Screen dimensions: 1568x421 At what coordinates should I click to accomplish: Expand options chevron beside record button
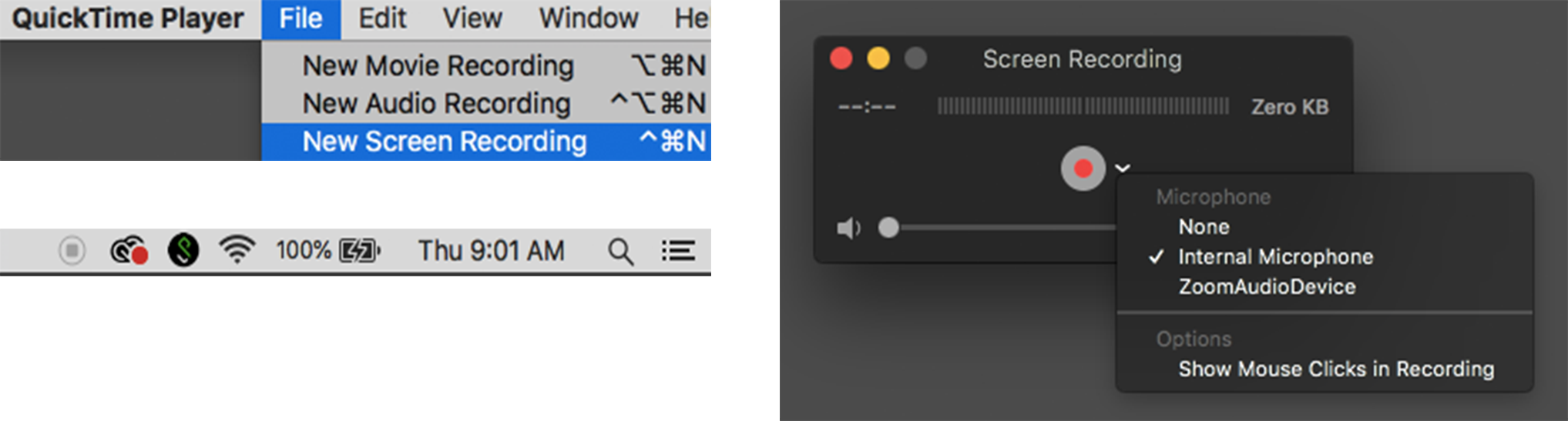tap(1123, 168)
